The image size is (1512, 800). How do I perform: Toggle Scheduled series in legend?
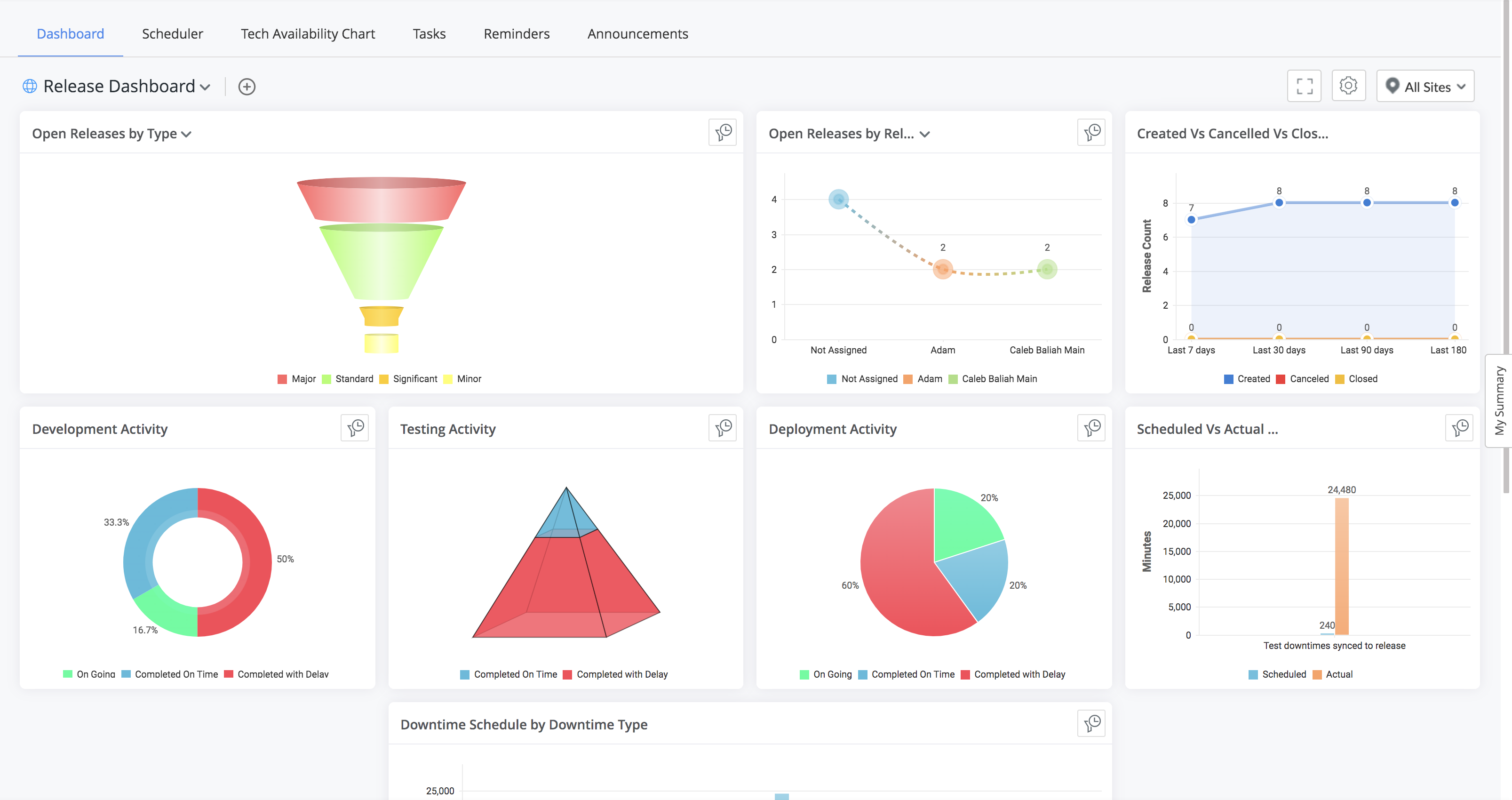(x=1277, y=674)
